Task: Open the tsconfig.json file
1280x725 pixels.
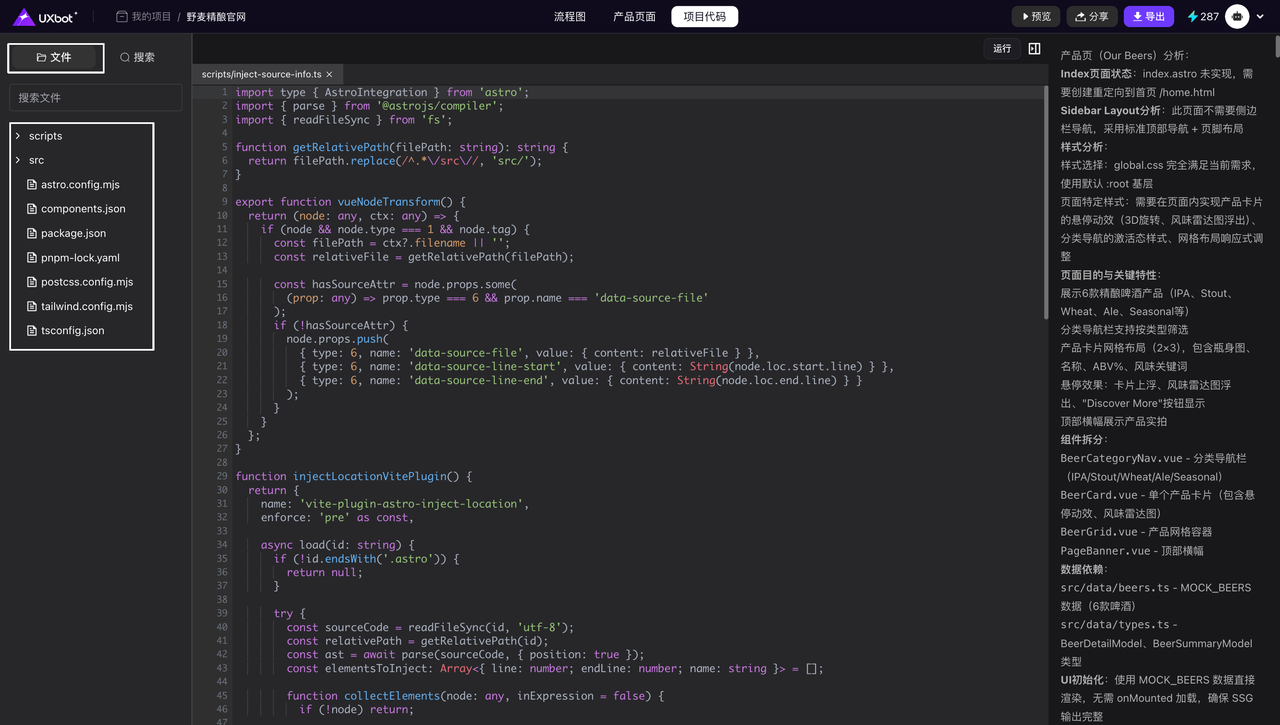Action: (x=72, y=331)
